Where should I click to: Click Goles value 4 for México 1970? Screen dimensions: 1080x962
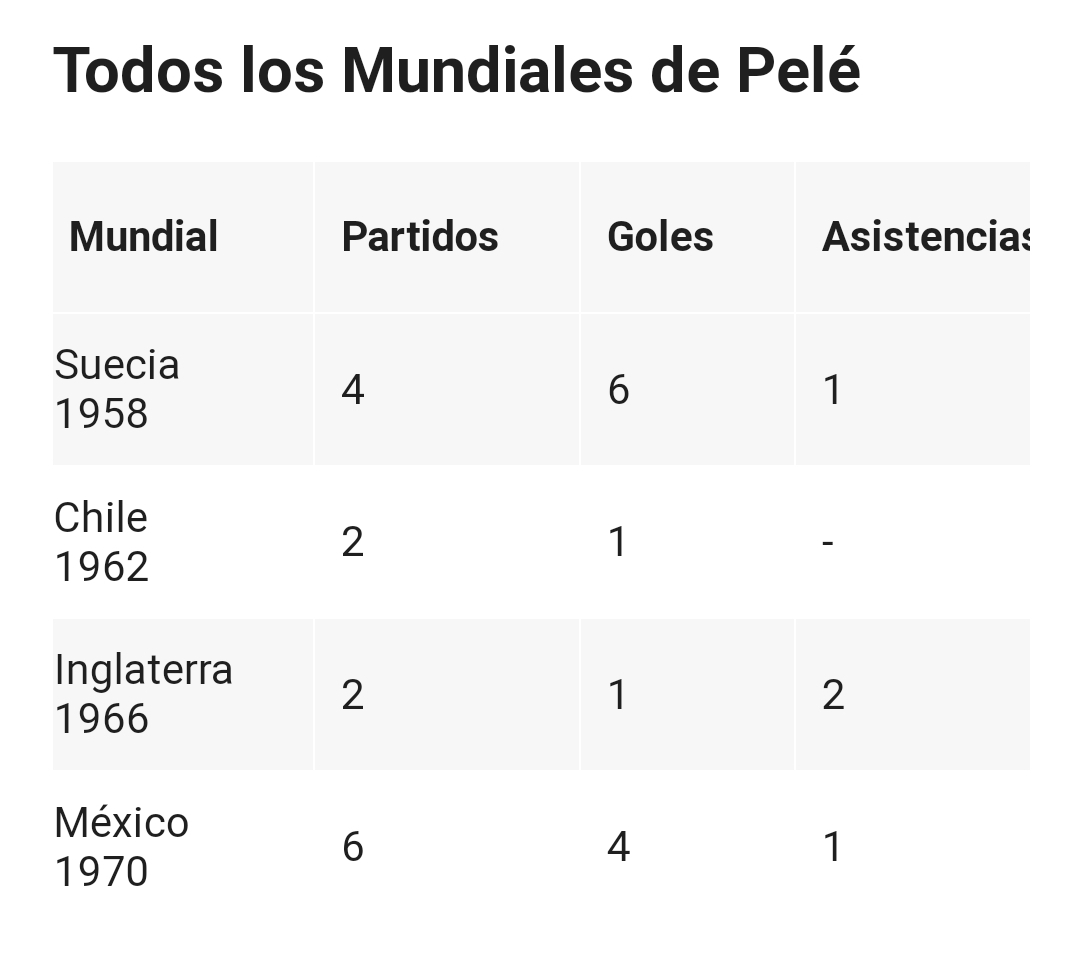point(619,846)
